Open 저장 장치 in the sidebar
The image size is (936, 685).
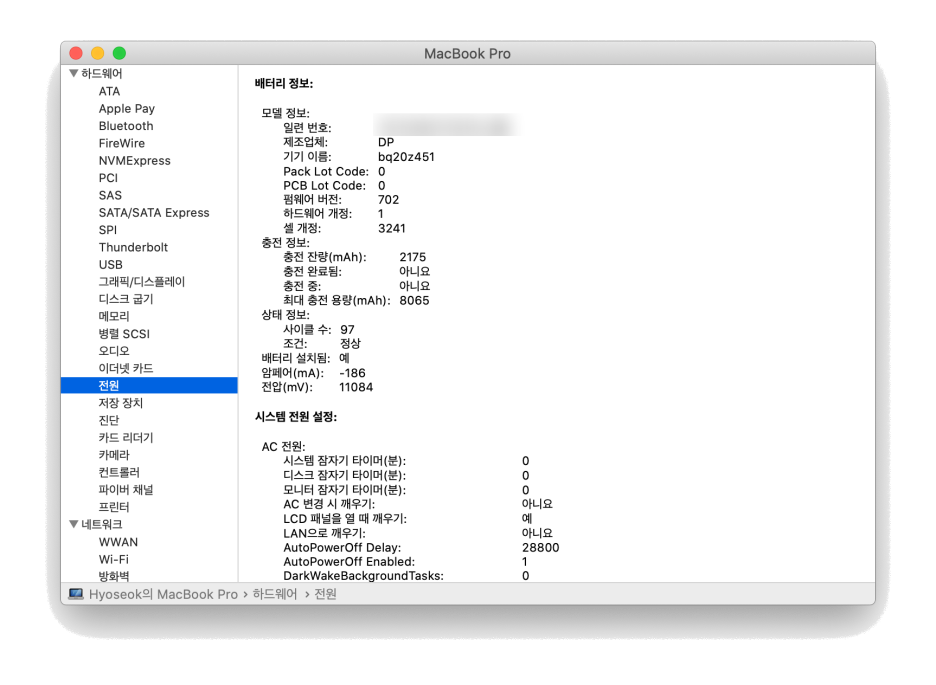pyautogui.click(x=121, y=403)
